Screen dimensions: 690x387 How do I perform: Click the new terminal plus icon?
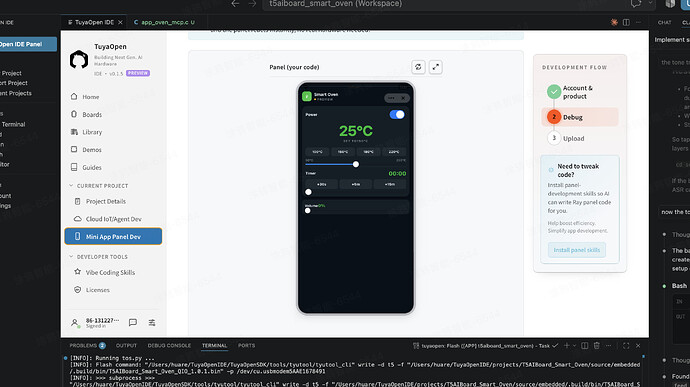coord(567,346)
